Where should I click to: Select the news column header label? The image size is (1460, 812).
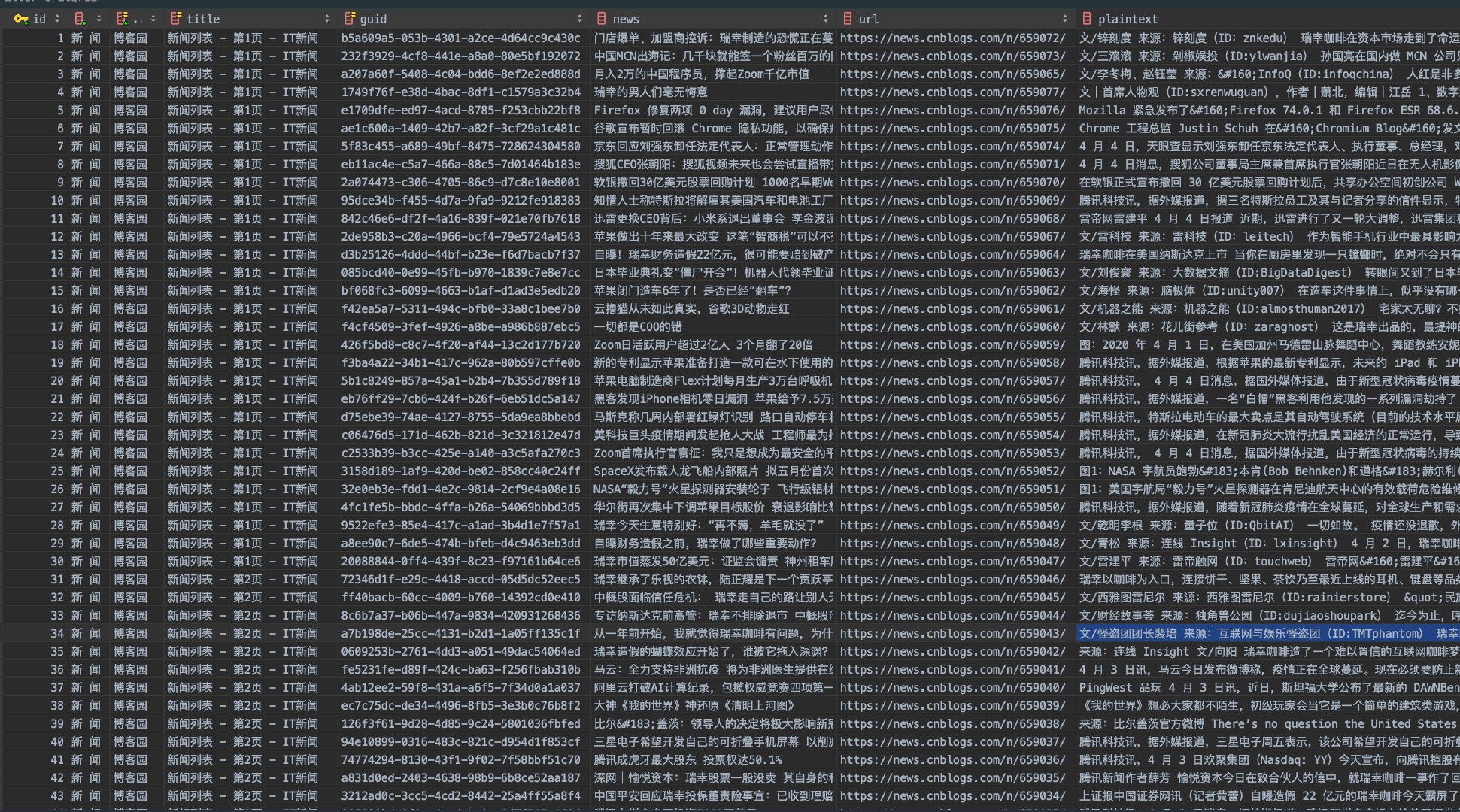tap(625, 19)
